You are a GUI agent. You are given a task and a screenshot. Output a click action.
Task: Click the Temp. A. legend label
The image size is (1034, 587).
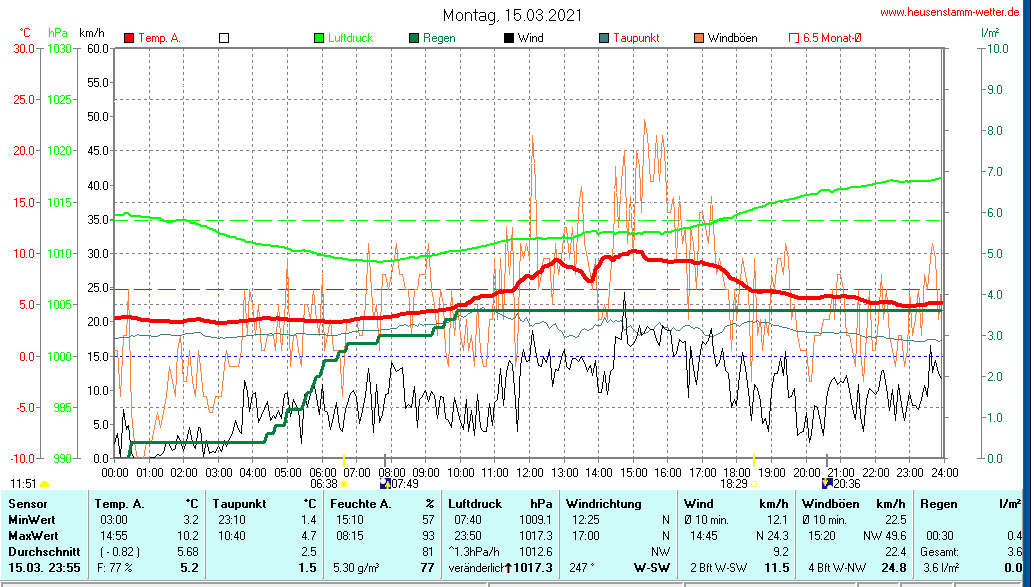click(159, 38)
